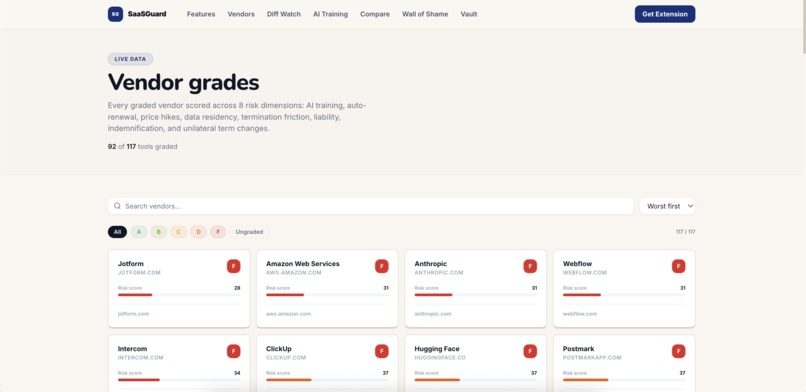Open the Vault nav item

(469, 14)
